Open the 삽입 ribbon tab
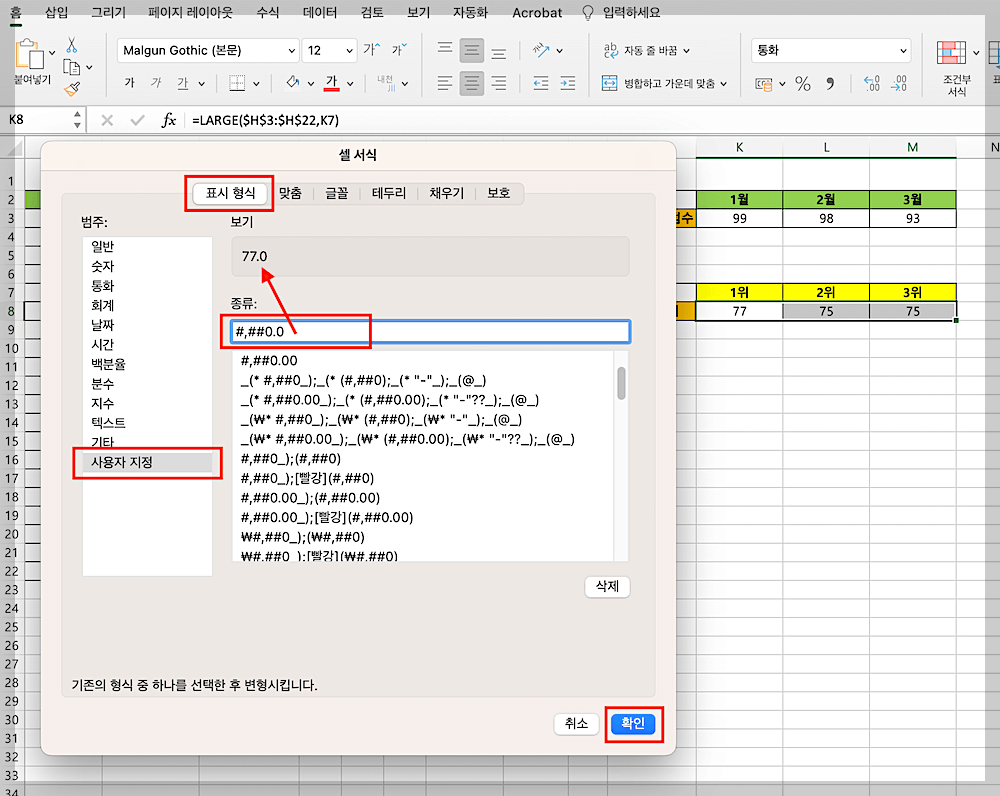Viewport: 1000px width, 796px height. point(57,12)
